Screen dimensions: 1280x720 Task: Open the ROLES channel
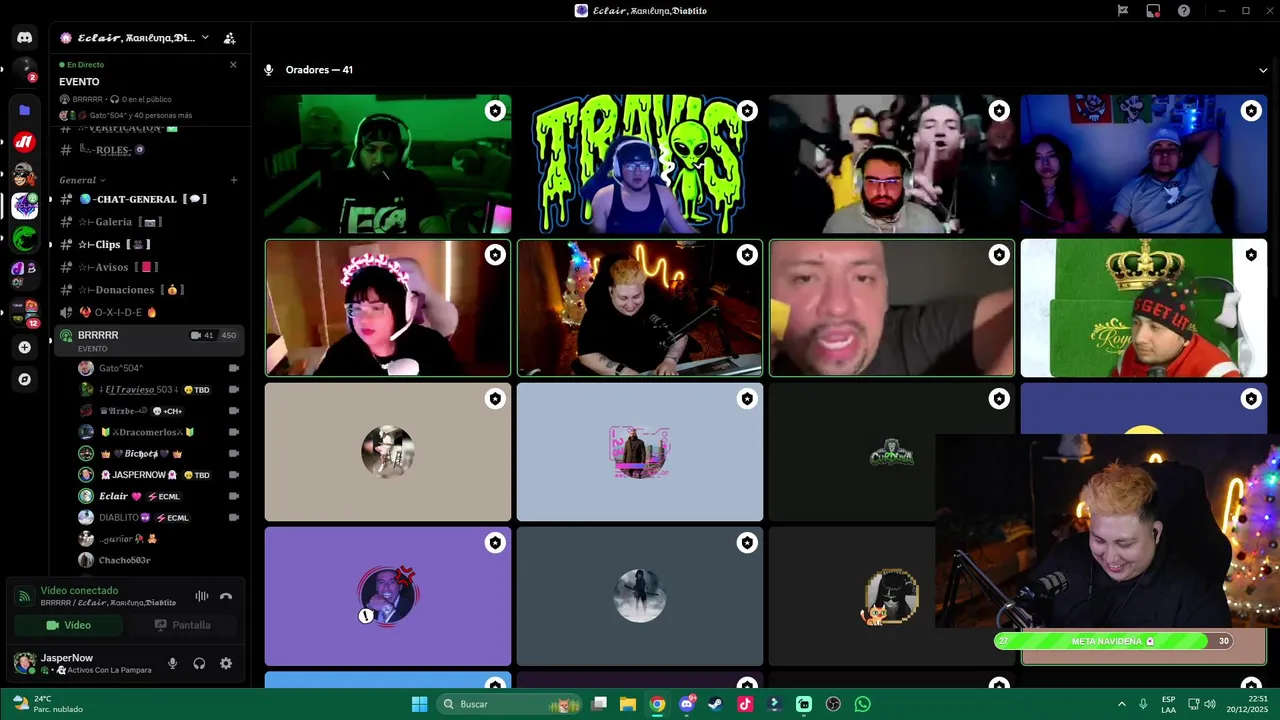point(148,150)
